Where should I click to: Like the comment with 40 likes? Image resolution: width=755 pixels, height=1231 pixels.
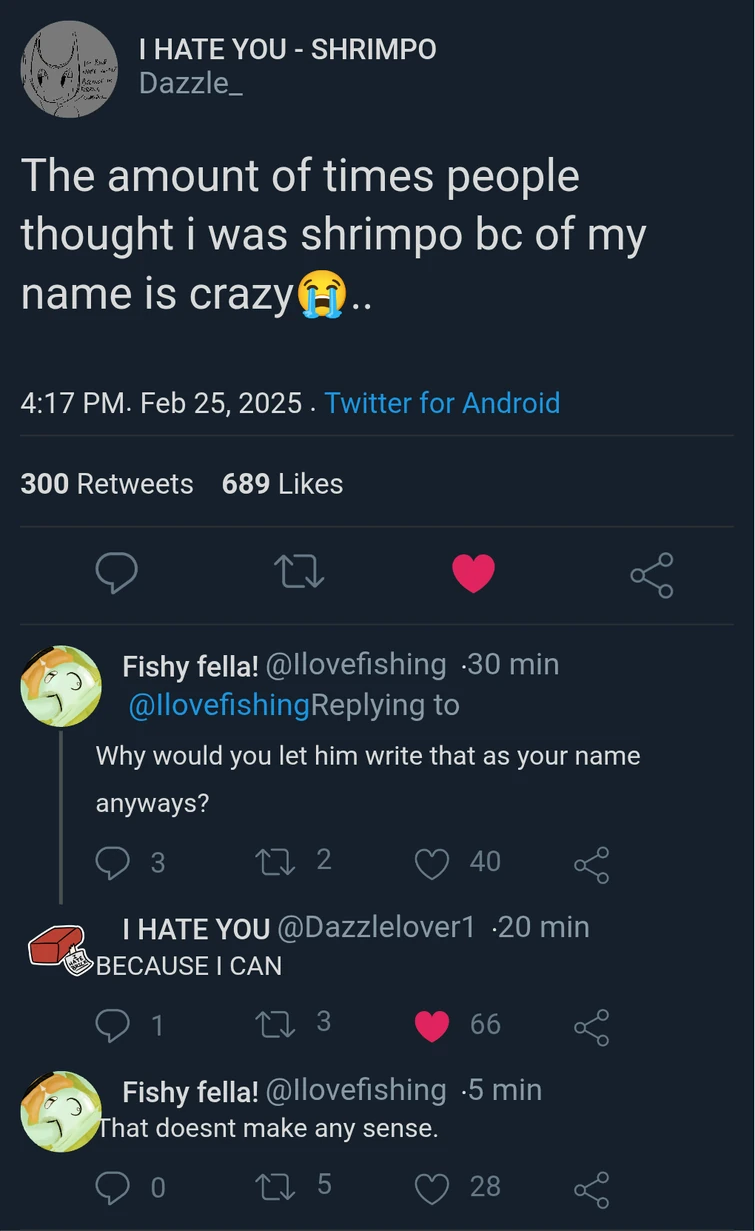click(x=432, y=862)
